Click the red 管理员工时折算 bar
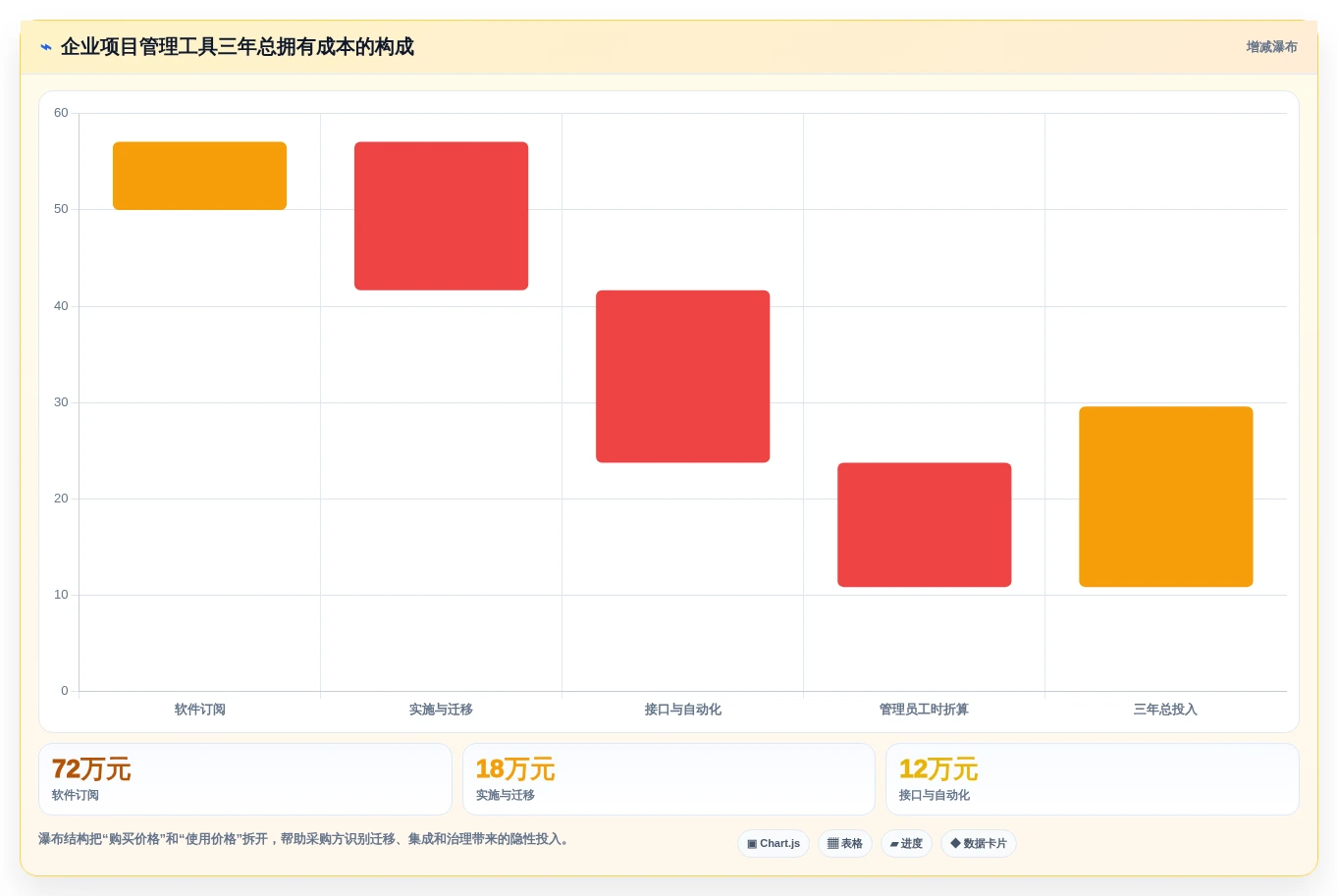1338x896 pixels. point(924,525)
